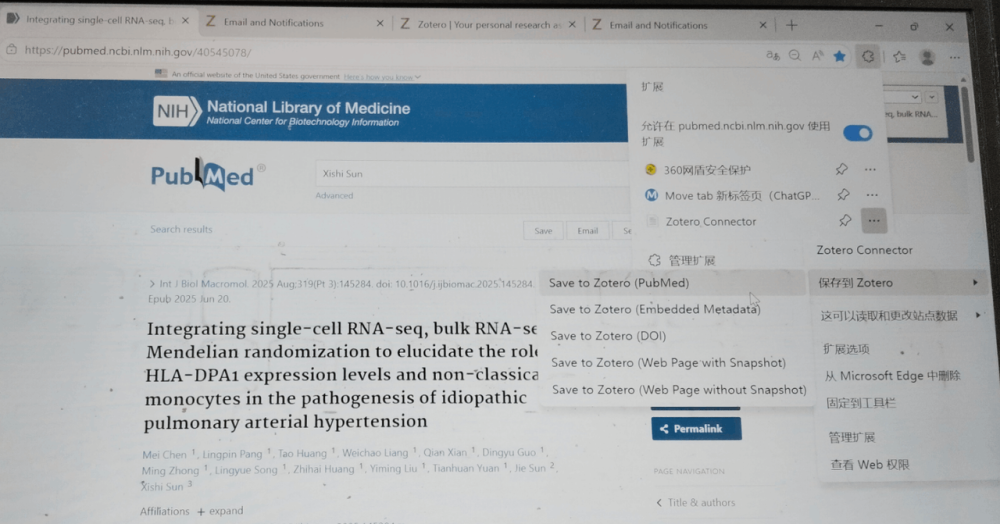Select 固定到工具栏 menu entry
The image size is (1000, 524).
pyautogui.click(x=861, y=403)
